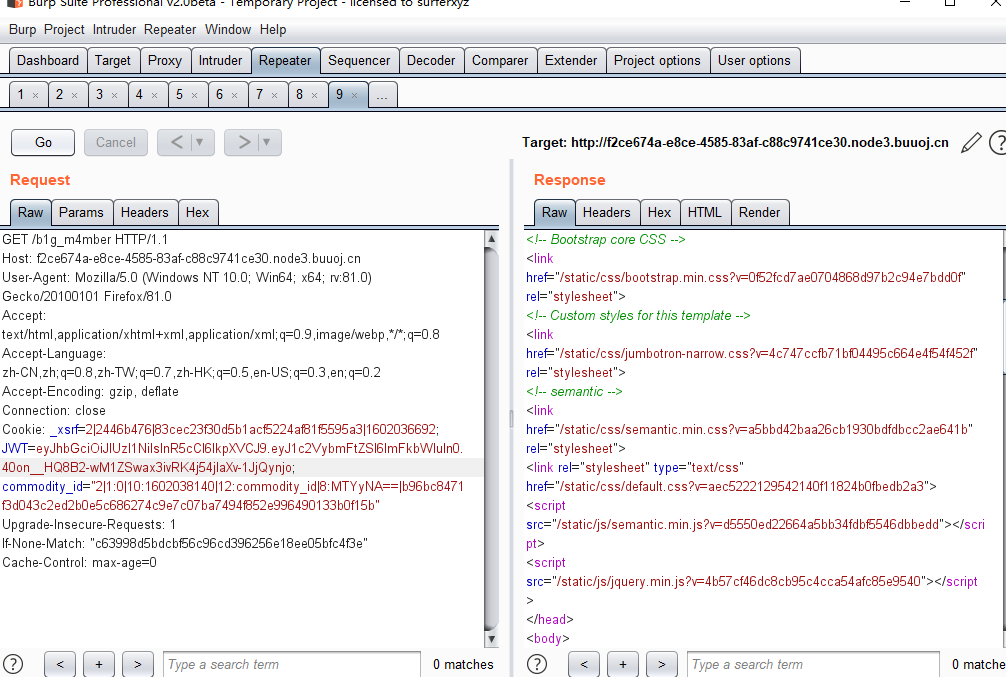Show request Raw view
This screenshot has width=1006, height=677.
coord(30,212)
